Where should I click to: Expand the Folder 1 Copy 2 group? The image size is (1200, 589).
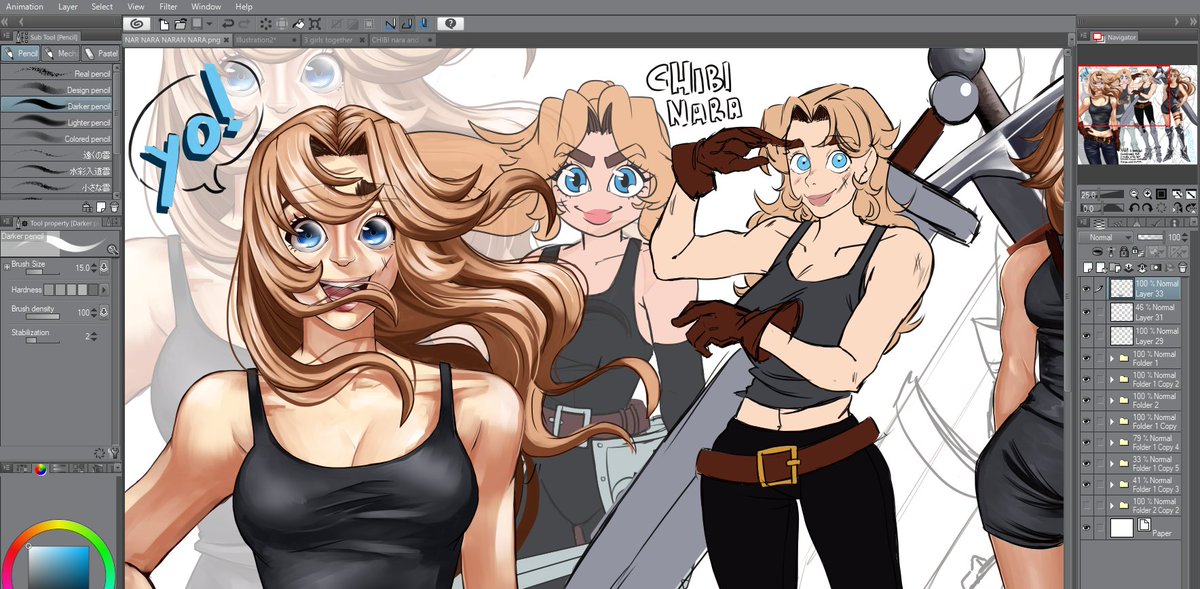click(1112, 380)
